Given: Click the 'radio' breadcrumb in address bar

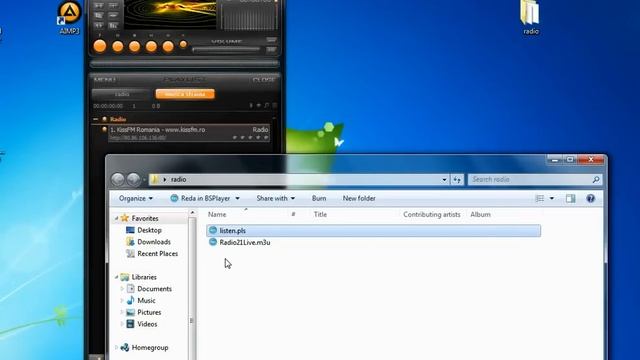Looking at the screenshot, I should tap(179, 180).
